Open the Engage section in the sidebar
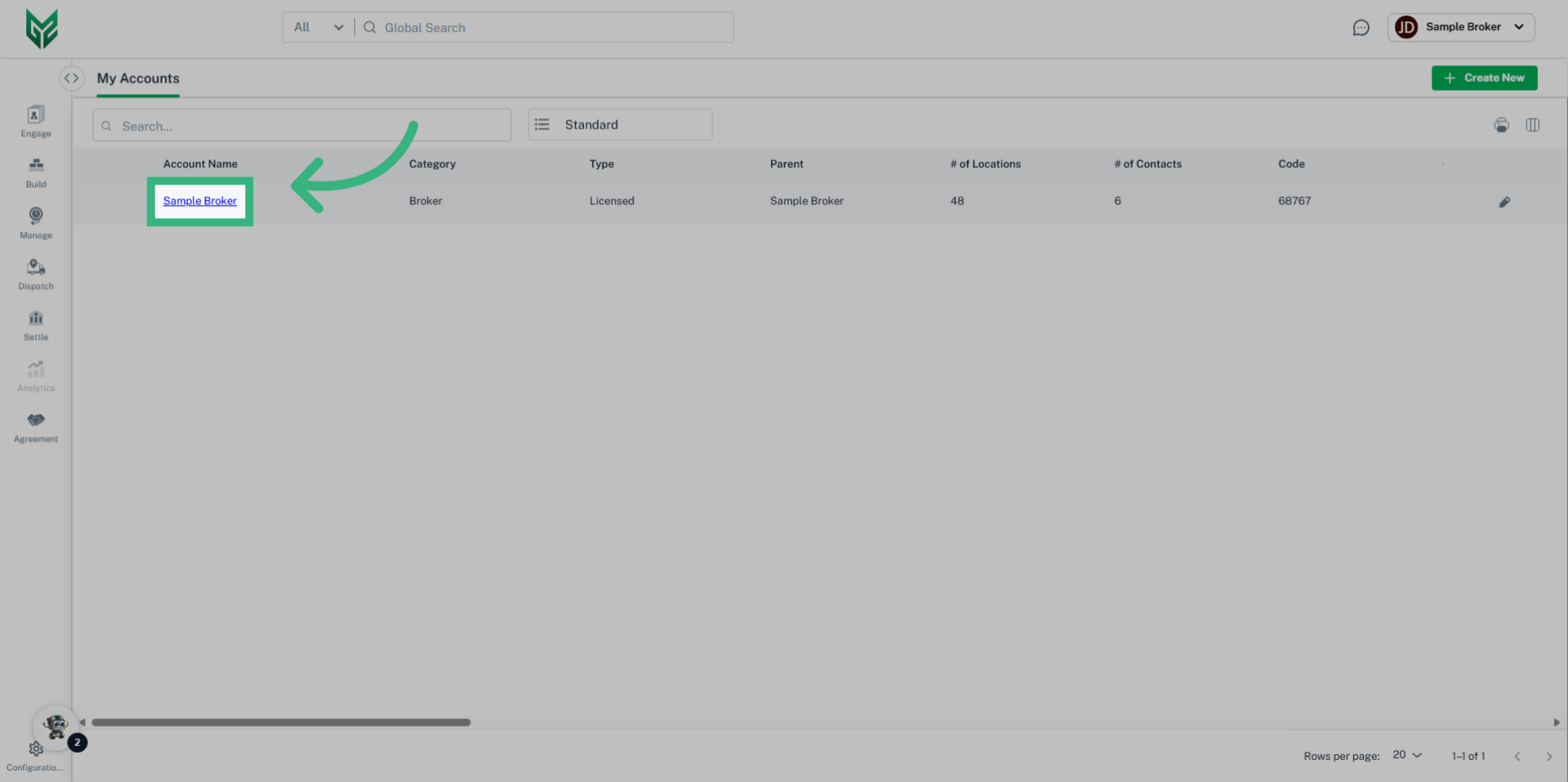Screen dimensions: 1568x782 point(35,121)
